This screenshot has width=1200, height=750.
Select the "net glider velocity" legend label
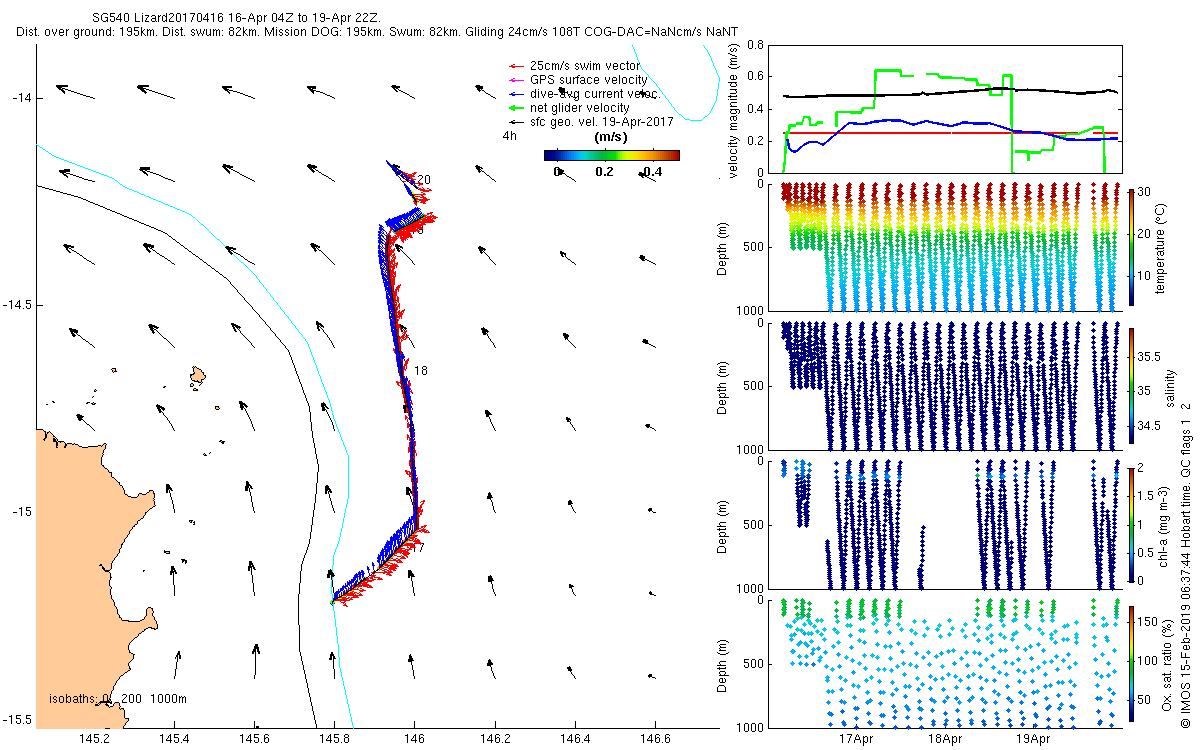[579, 108]
